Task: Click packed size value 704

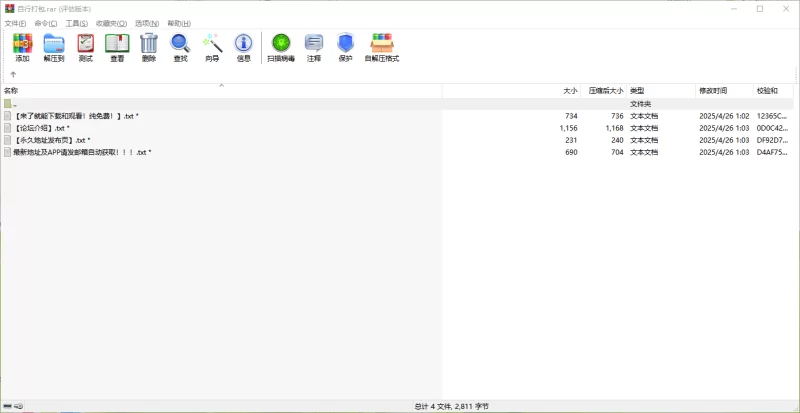Action: [x=617, y=152]
